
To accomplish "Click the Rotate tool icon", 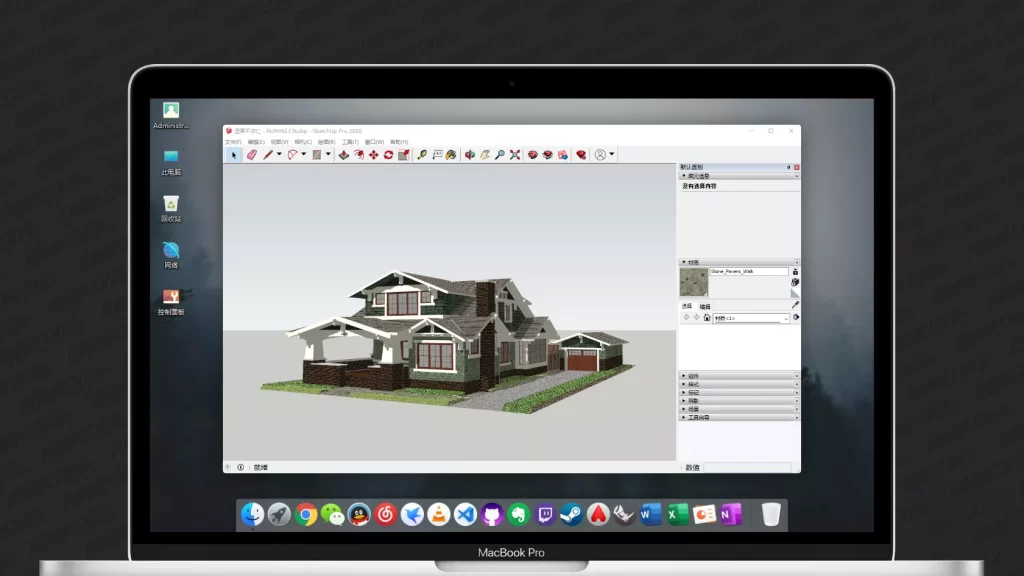I will pyautogui.click(x=388, y=155).
